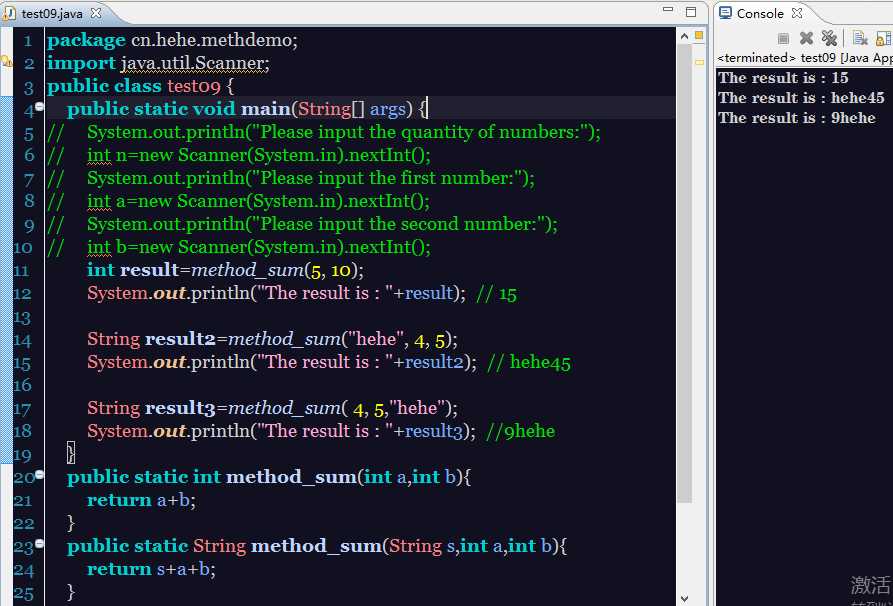Click the import warning marker on line 2
This screenshot has height=606, width=893.
tap(6, 61)
